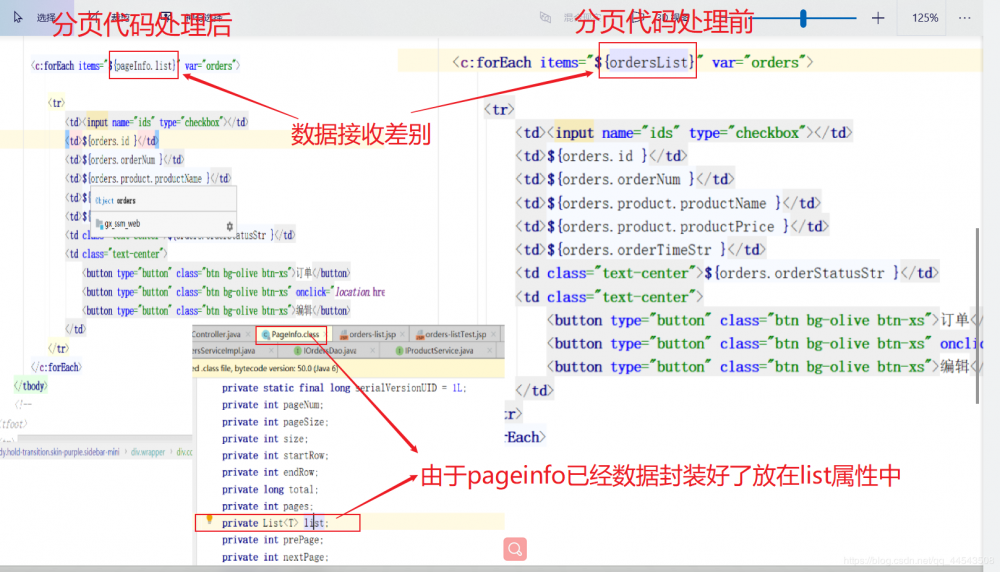Click the pink magnifier search button
Viewport: 1000px width, 572px height.
coord(515,548)
